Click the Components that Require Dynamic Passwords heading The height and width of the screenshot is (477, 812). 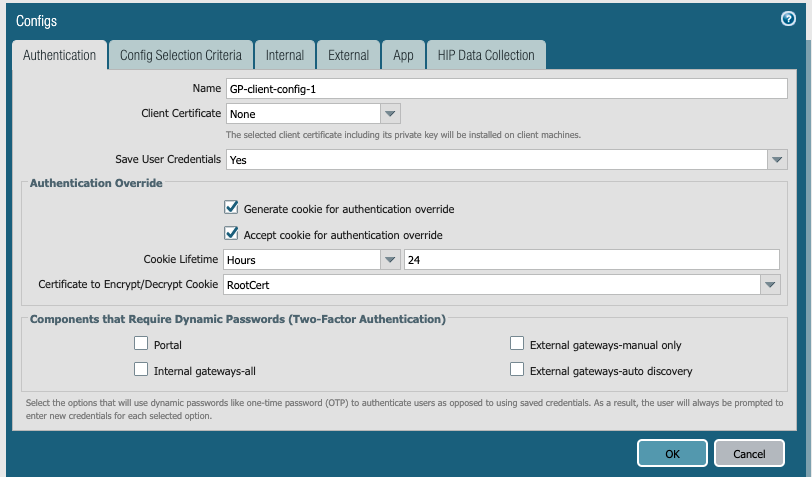[x=238, y=319]
